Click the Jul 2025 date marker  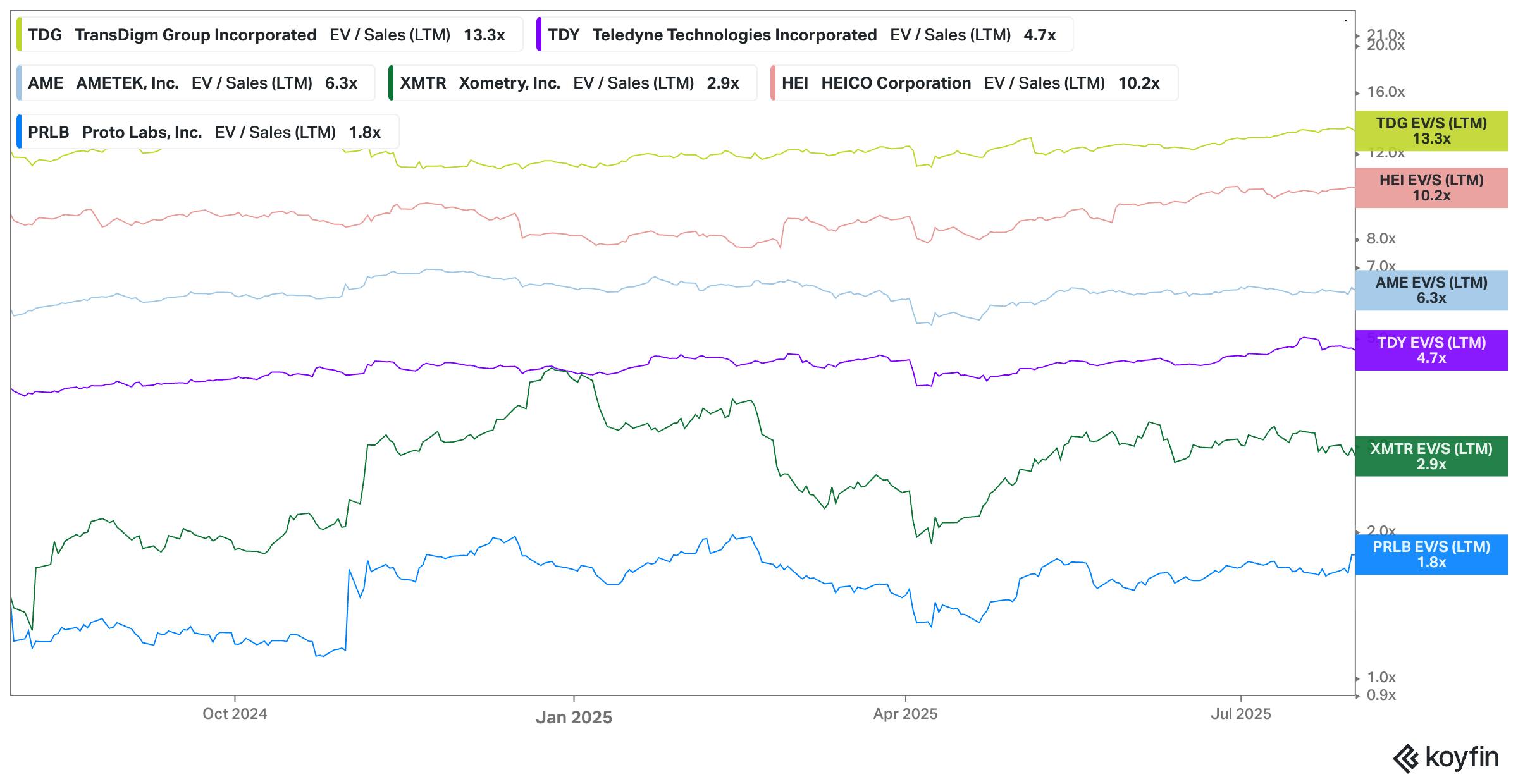(1240, 714)
